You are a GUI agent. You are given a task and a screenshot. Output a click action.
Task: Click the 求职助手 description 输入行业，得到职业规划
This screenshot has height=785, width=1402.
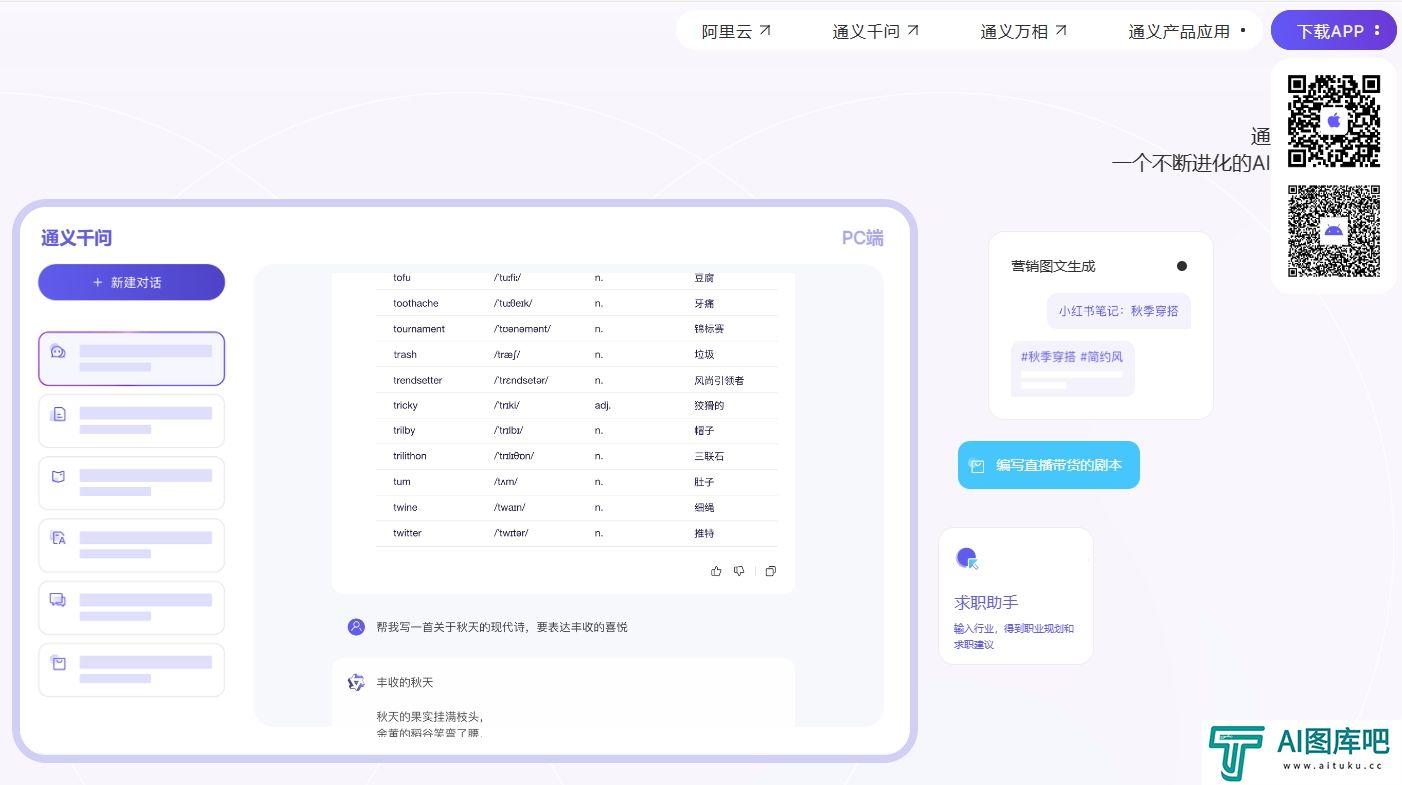pyautogui.click(x=1014, y=636)
